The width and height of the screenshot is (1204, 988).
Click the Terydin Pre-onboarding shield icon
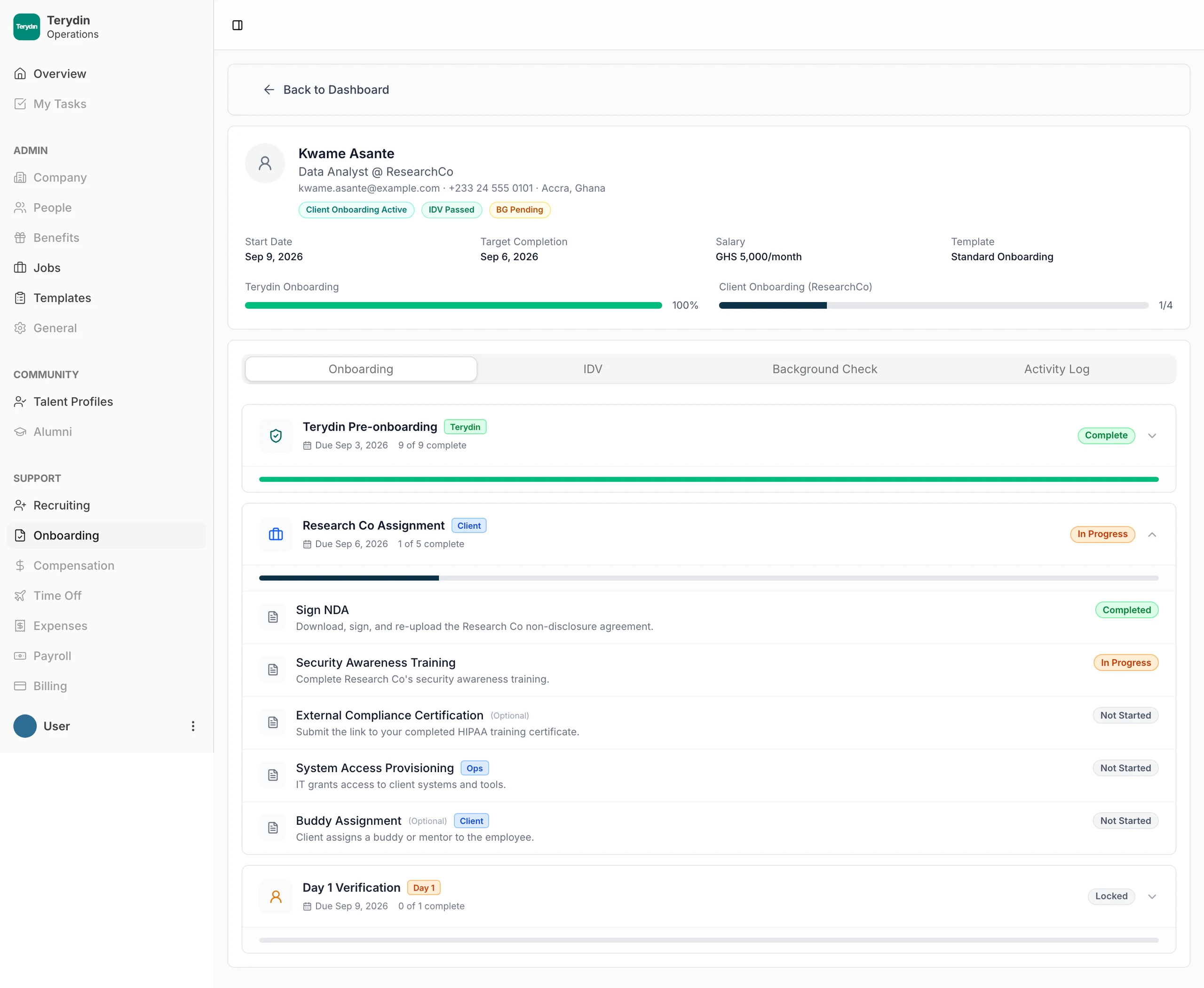point(276,436)
